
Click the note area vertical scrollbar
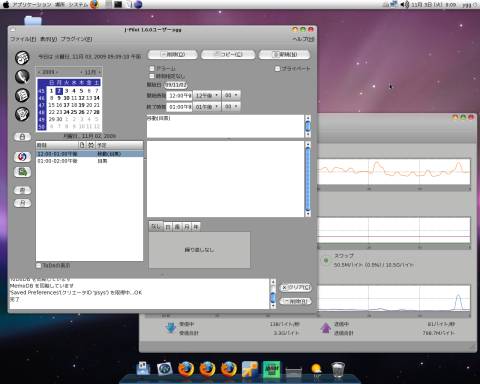308,179
